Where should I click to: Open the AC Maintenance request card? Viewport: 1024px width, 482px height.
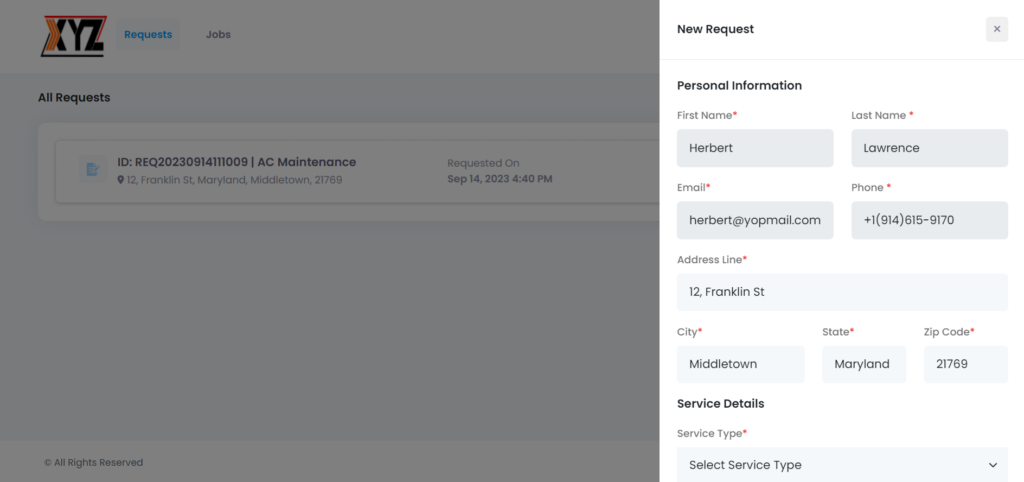tap(358, 171)
